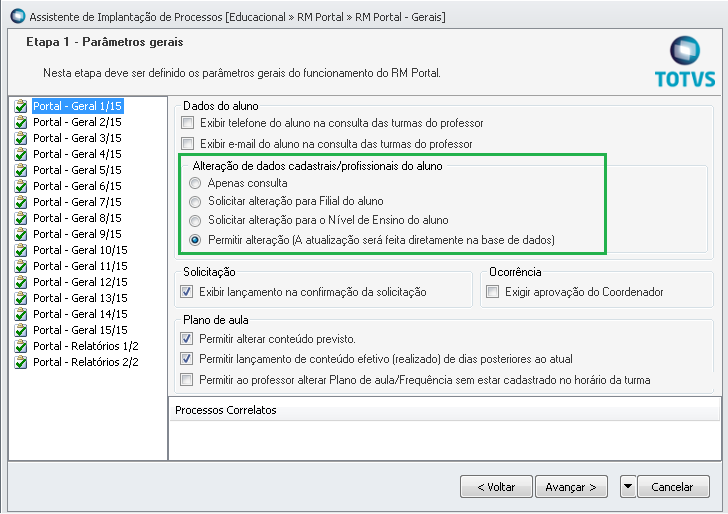Click the Cancelar button
The width and height of the screenshot is (728, 514).
(x=673, y=487)
